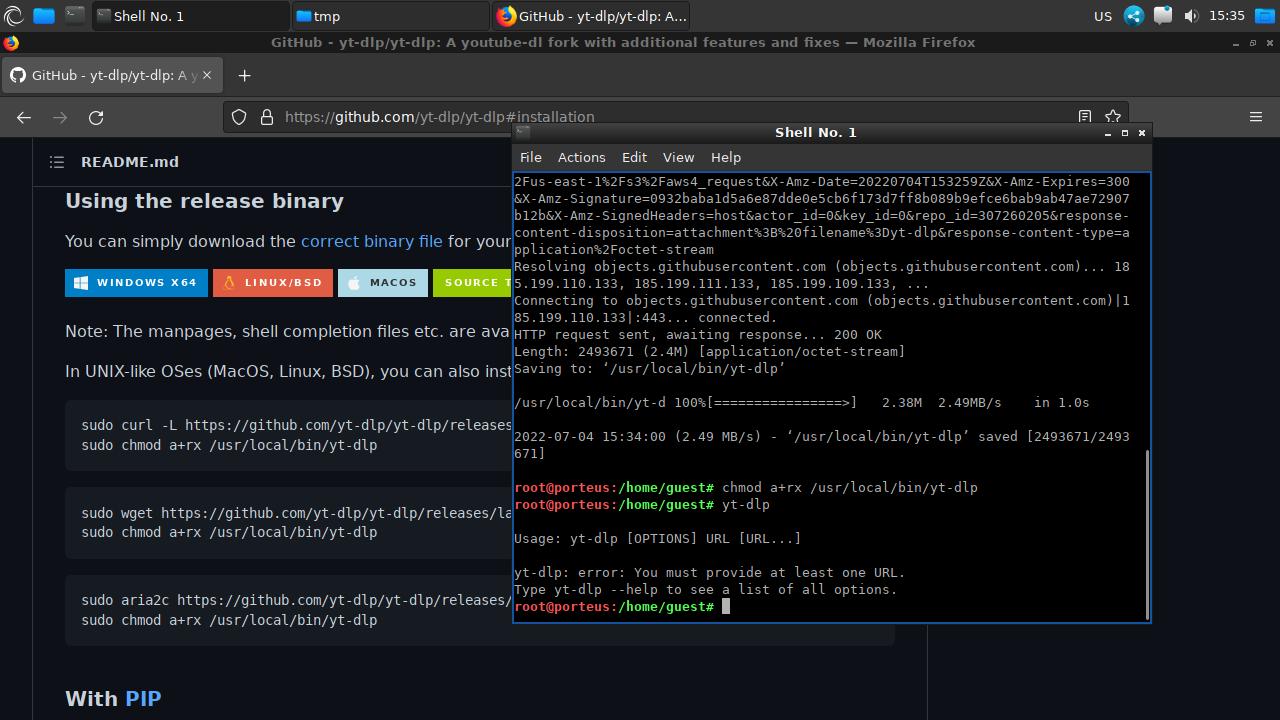Click the 'chmod a+rx' command line in terminal
The width and height of the screenshot is (1280, 720).
point(746,488)
